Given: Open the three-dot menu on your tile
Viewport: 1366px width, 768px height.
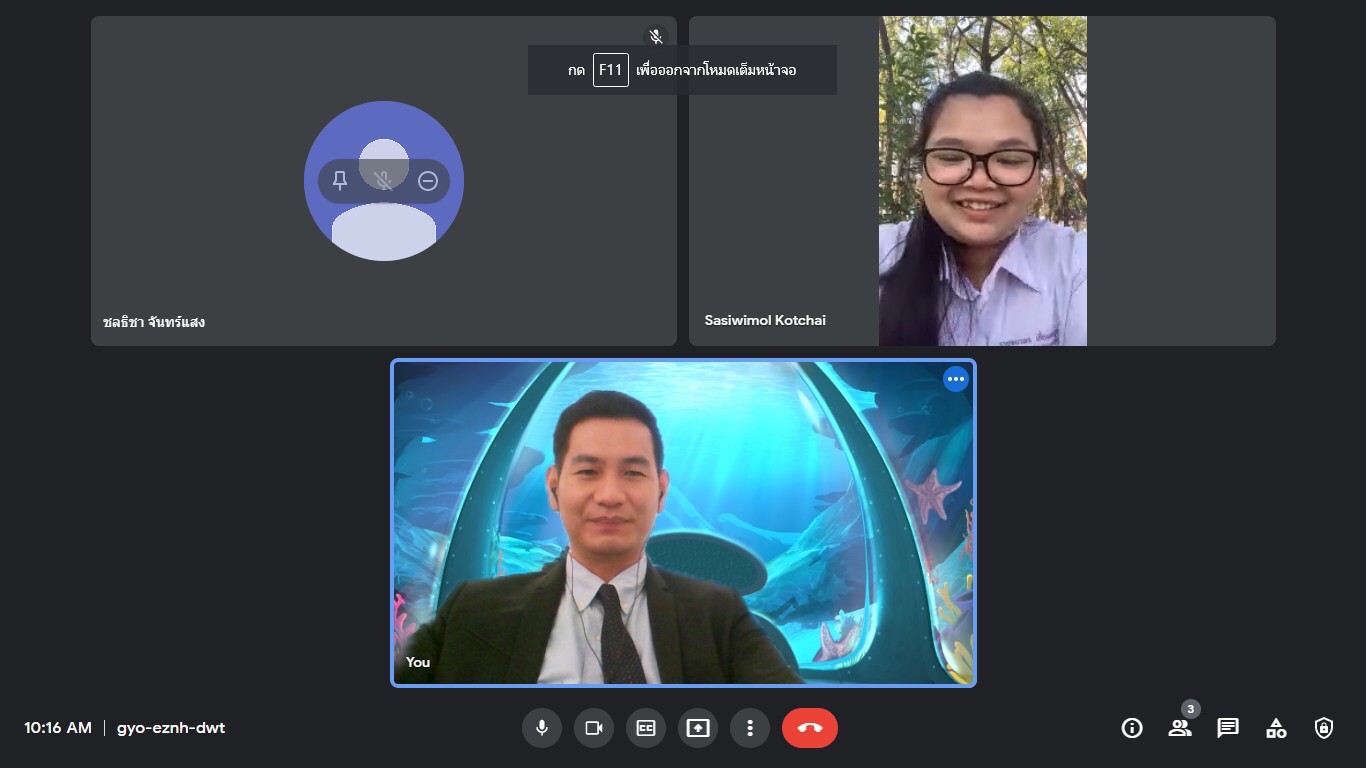Looking at the screenshot, I should pyautogui.click(x=956, y=379).
